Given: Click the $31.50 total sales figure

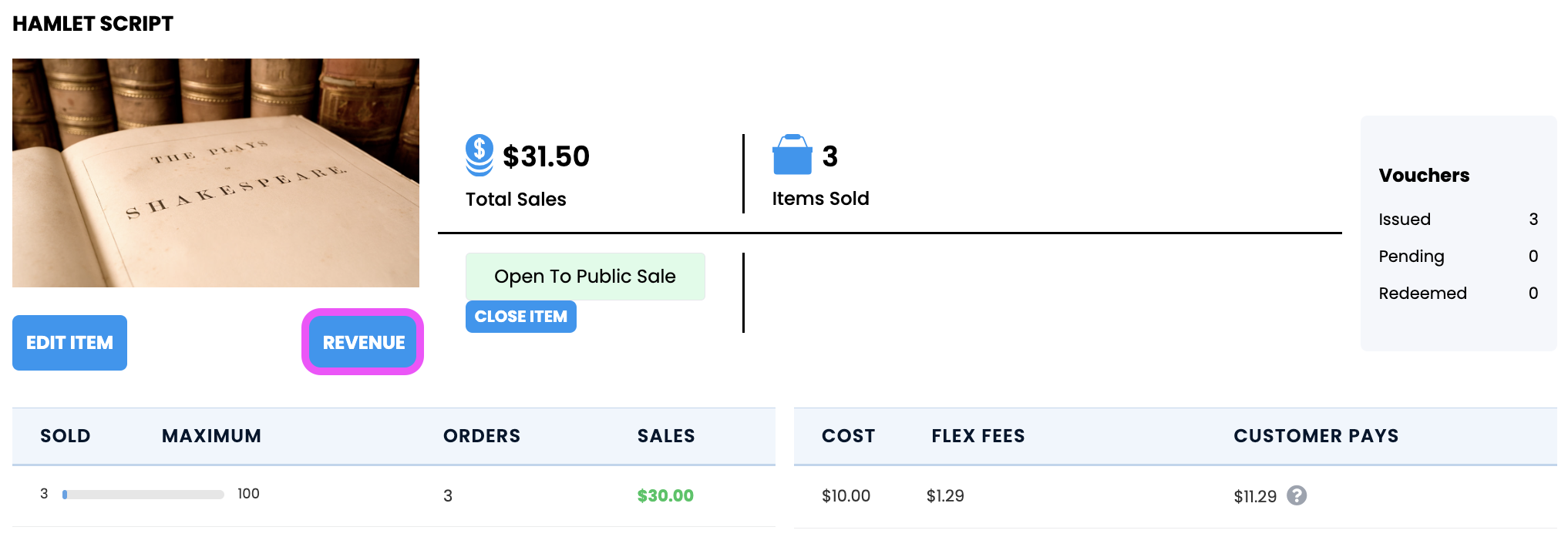Looking at the screenshot, I should (546, 156).
